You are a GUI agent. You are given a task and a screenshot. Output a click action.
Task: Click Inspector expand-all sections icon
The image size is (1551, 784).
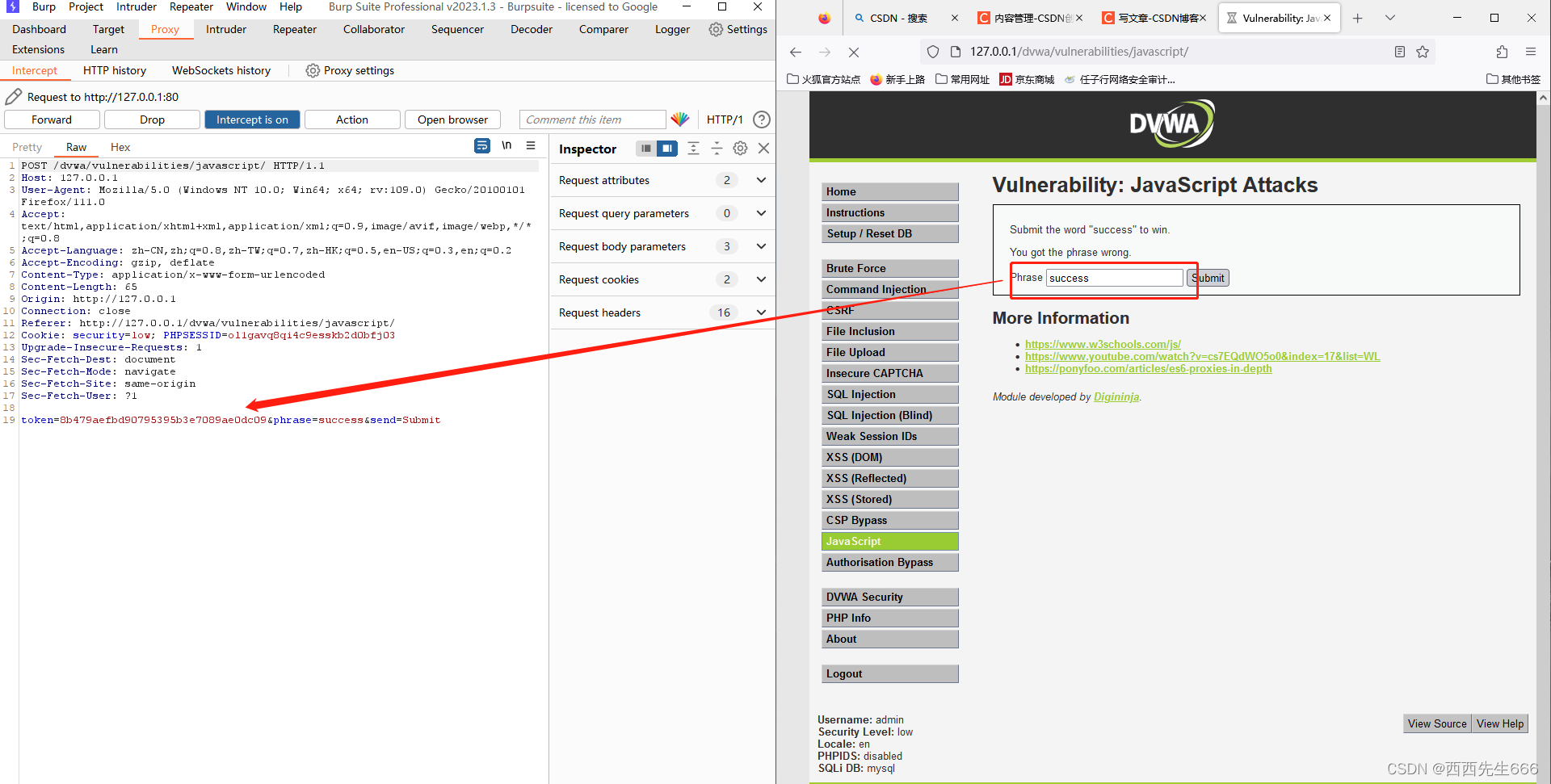point(693,149)
